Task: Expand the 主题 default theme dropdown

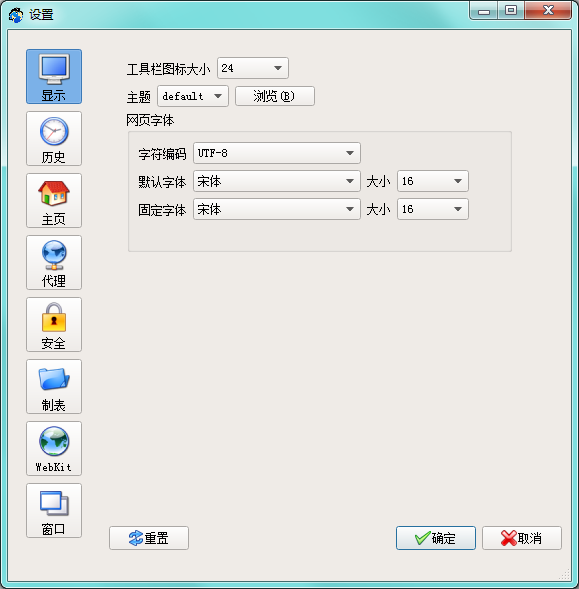Action: click(193, 96)
